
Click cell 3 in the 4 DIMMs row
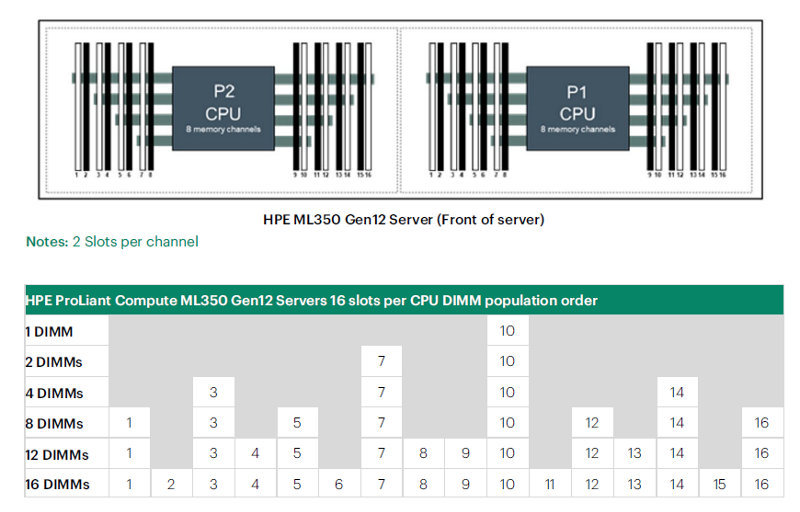click(213, 392)
